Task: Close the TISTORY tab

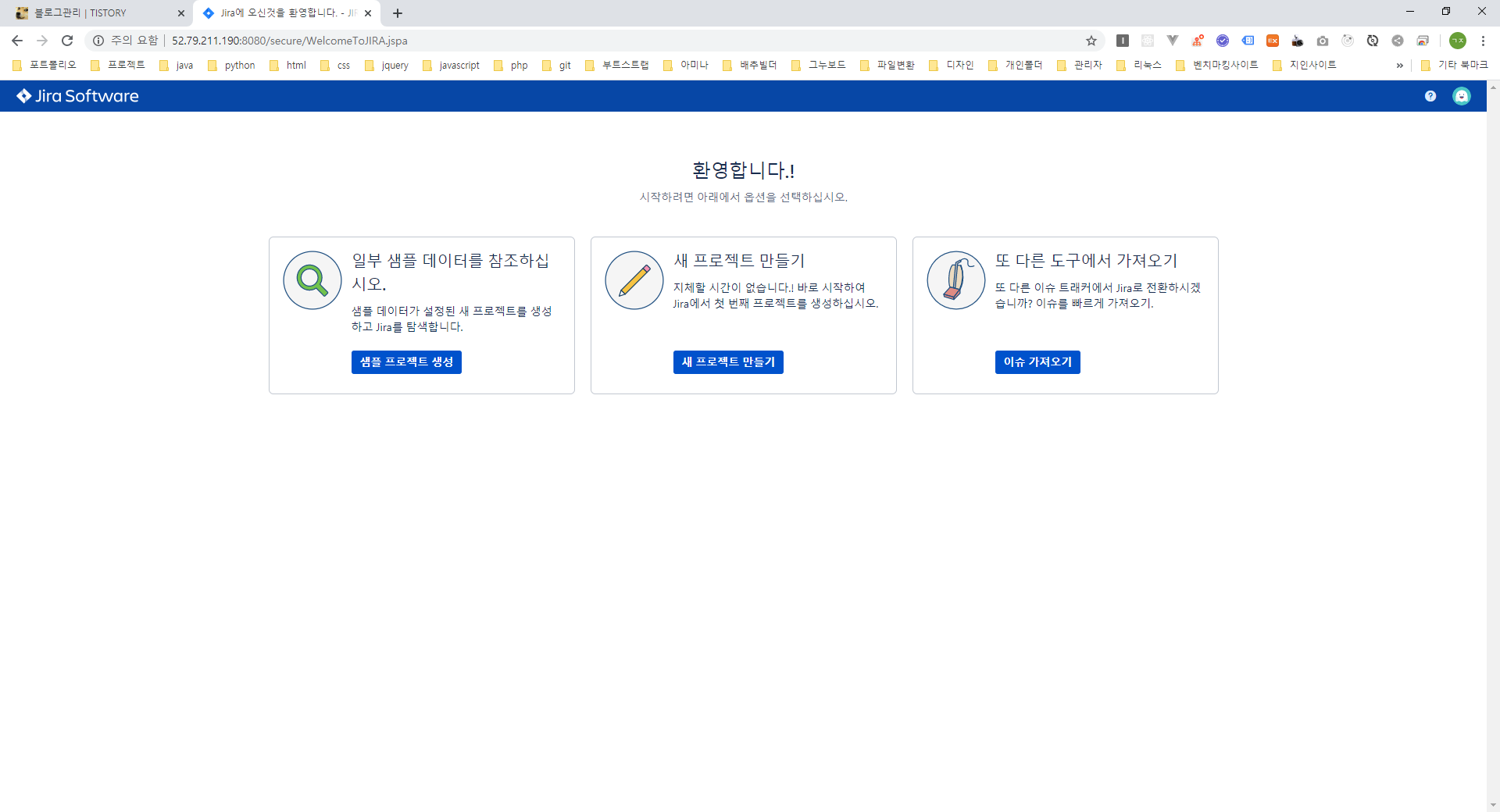Action: (181, 13)
